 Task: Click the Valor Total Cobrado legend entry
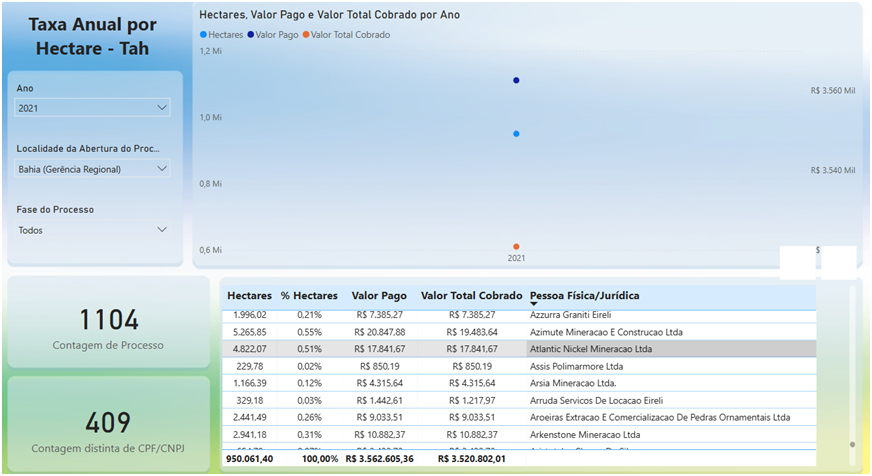pyautogui.click(x=349, y=35)
